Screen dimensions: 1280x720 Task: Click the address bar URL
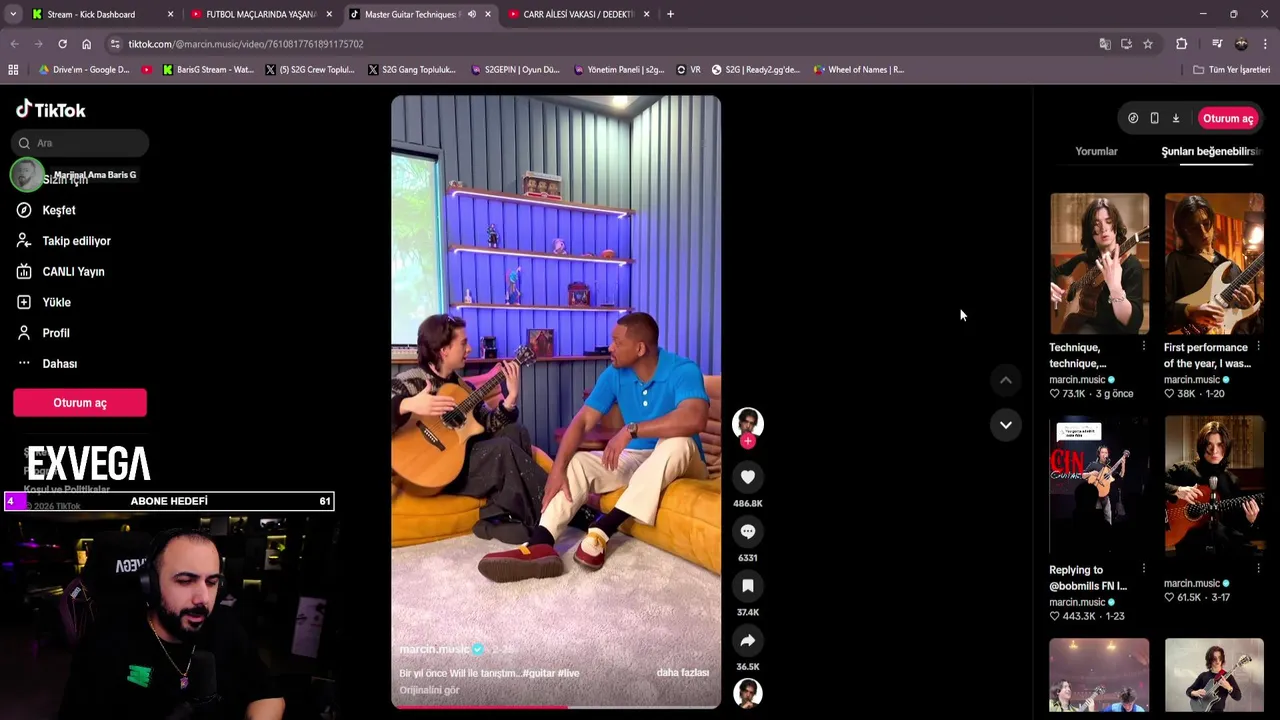pos(246,44)
